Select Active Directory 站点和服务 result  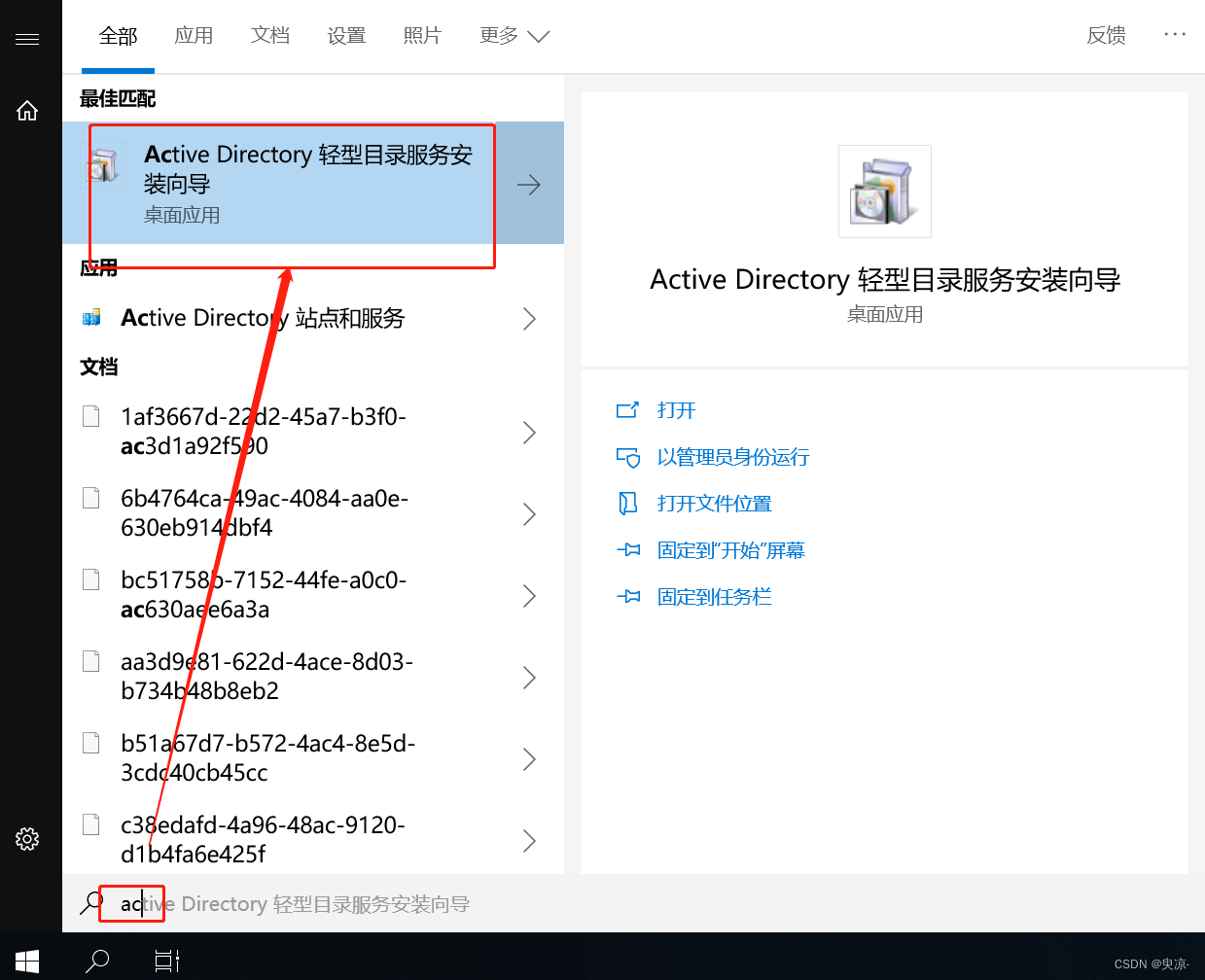point(313,318)
